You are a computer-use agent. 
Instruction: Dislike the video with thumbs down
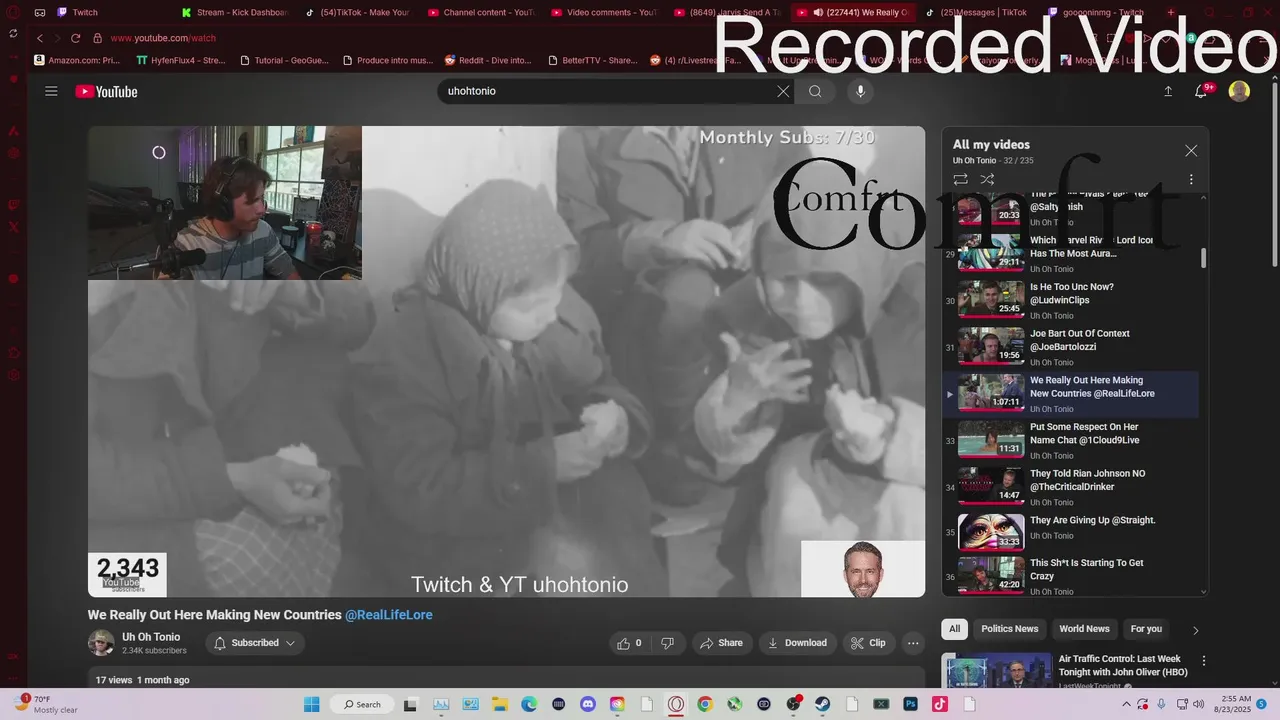pos(667,643)
